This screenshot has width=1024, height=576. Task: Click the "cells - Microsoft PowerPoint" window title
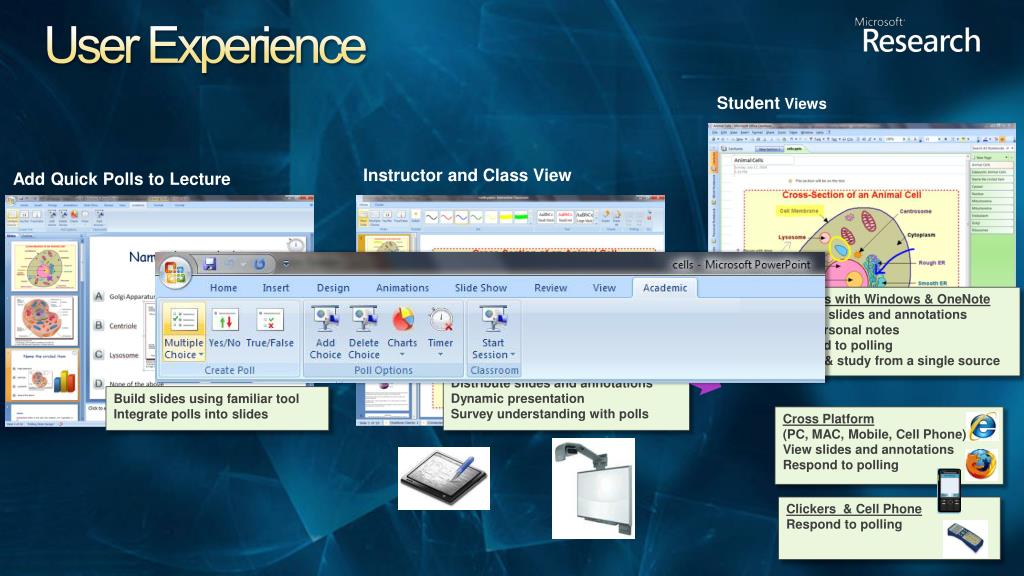(741, 264)
